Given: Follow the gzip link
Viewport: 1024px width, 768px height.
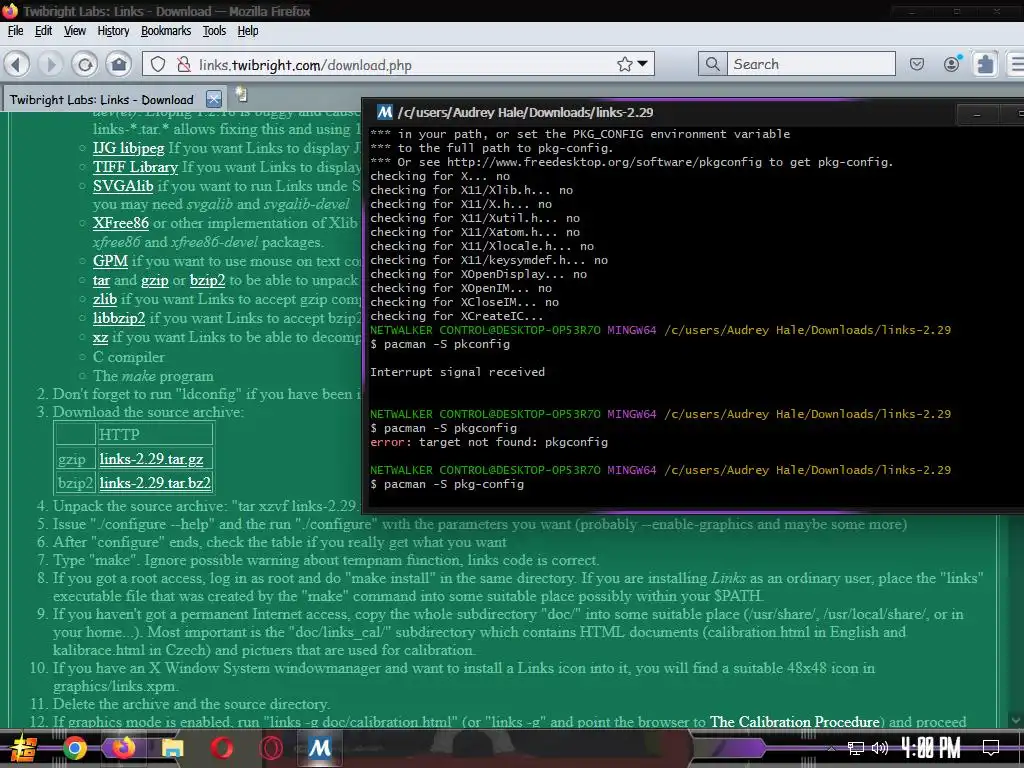Looking at the screenshot, I should pos(155,280).
